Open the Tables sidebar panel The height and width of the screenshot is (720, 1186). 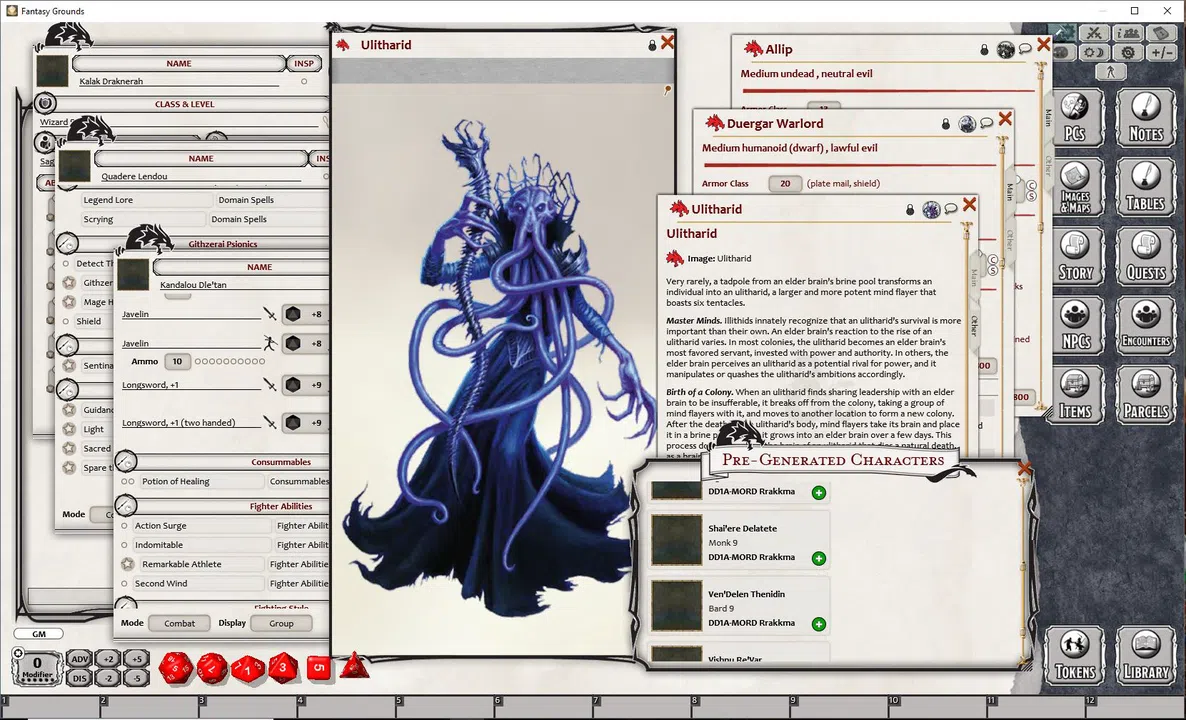point(1145,187)
